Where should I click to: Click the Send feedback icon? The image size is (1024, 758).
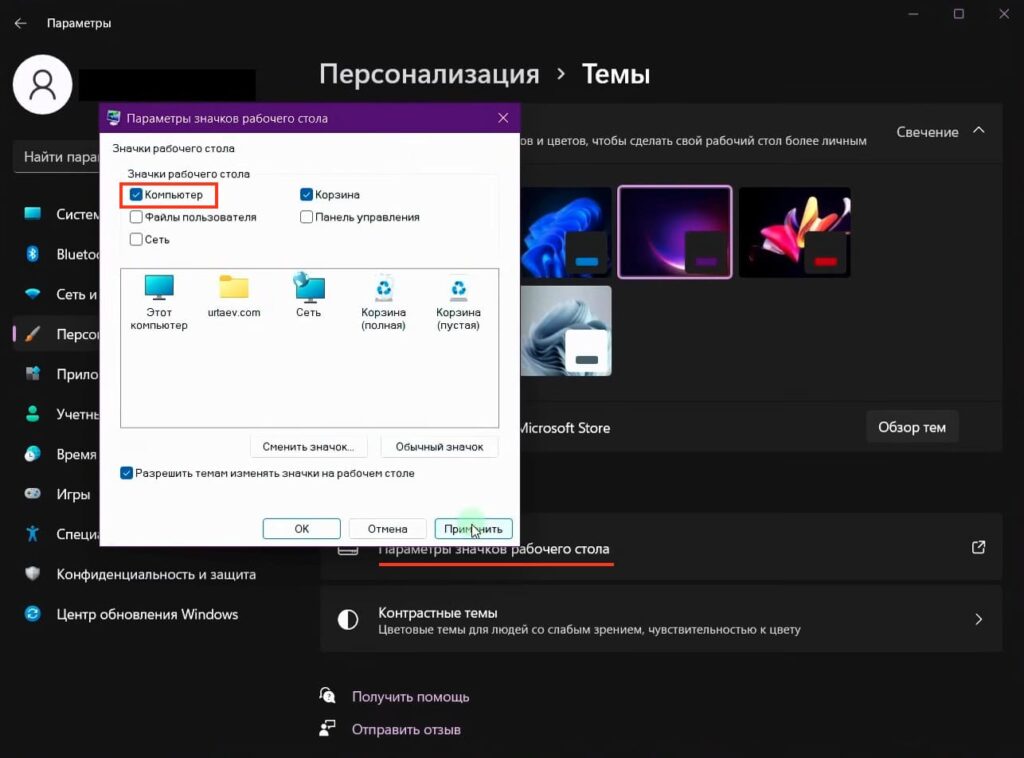point(327,728)
